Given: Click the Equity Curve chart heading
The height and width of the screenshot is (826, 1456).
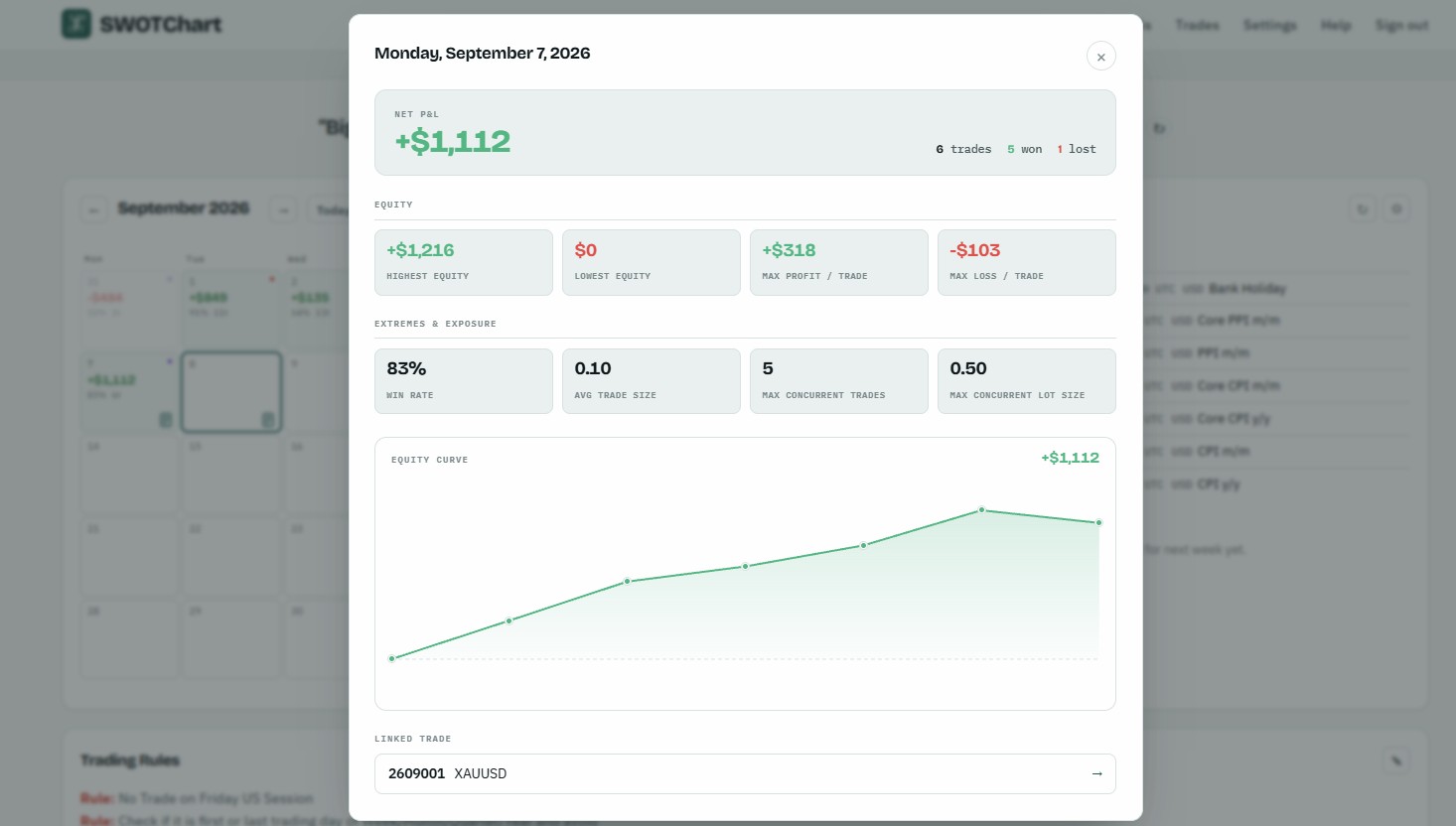Looking at the screenshot, I should tap(429, 460).
